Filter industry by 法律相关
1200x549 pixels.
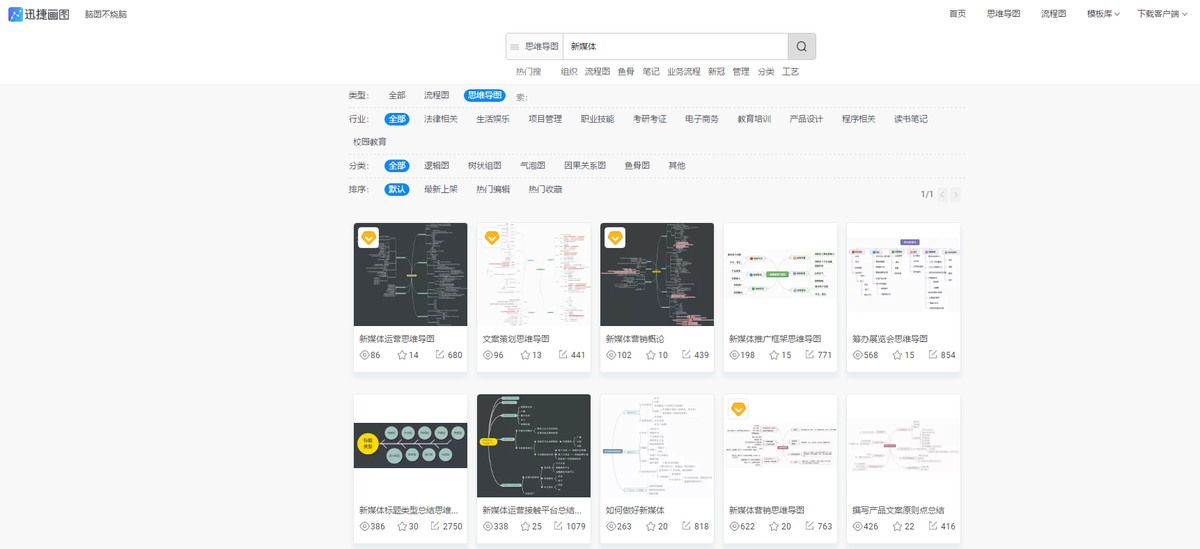tap(440, 118)
